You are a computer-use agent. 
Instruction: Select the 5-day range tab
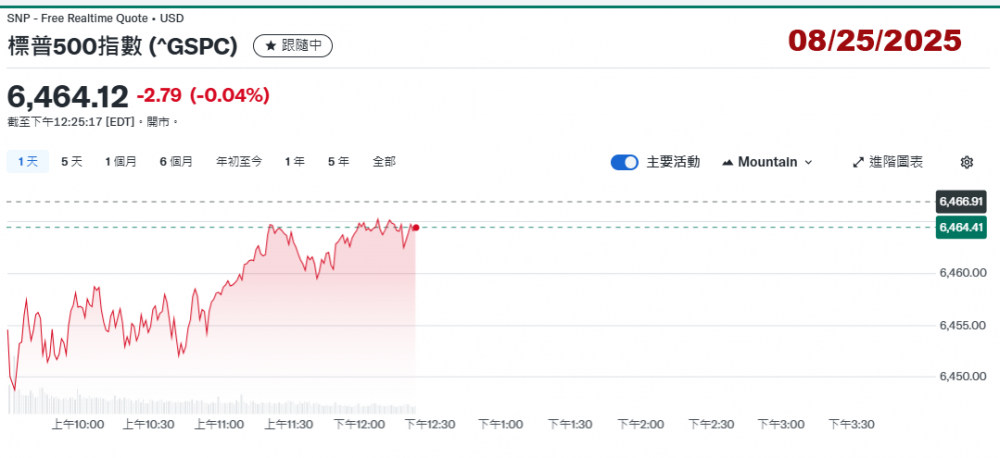point(72,161)
